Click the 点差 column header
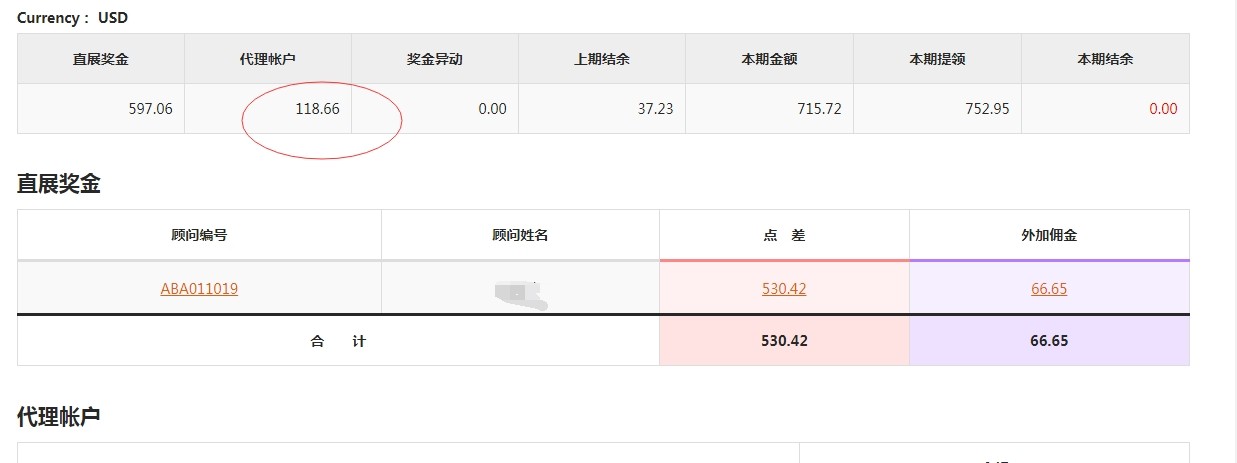 pyautogui.click(x=784, y=236)
